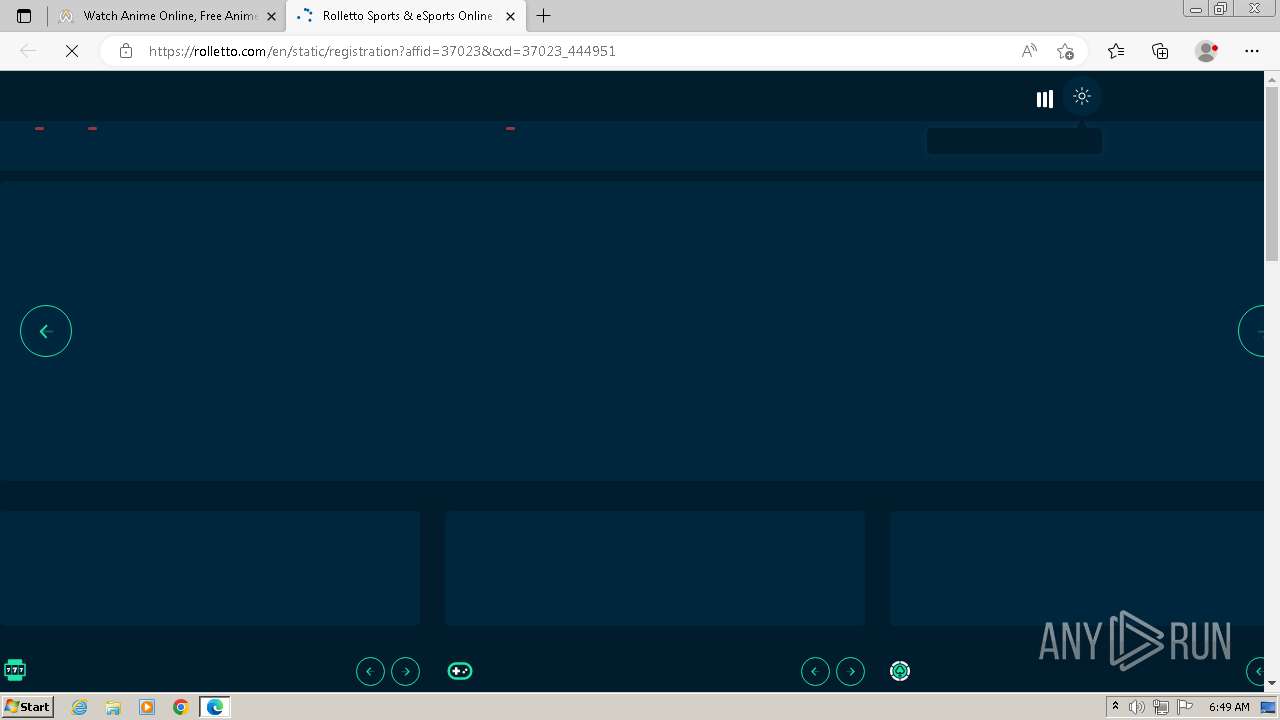Click next arrow adjacent to poker chip
This screenshot has height=720, width=1280.
[851, 671]
